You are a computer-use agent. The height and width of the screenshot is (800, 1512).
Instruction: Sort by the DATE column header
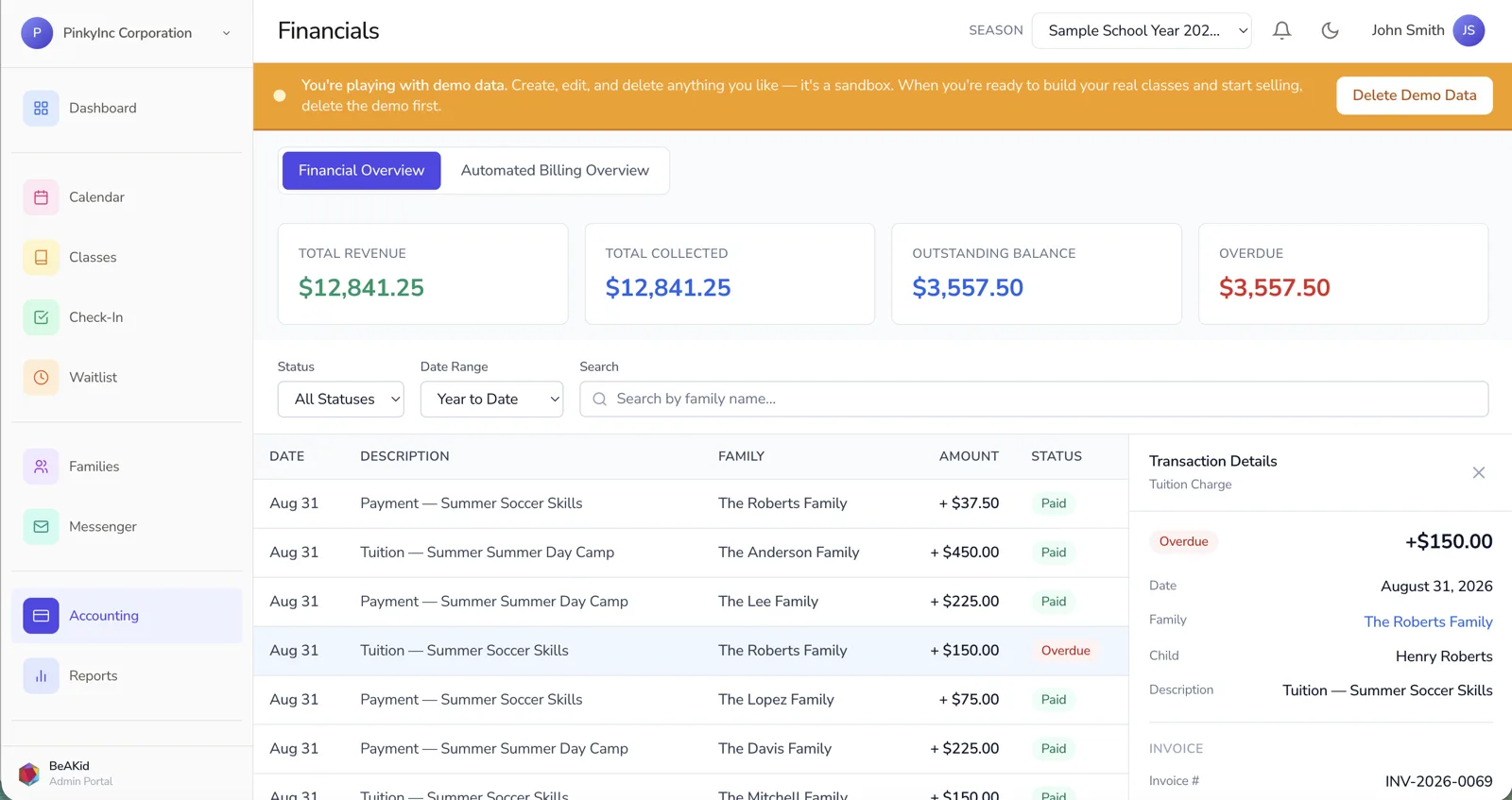287,456
